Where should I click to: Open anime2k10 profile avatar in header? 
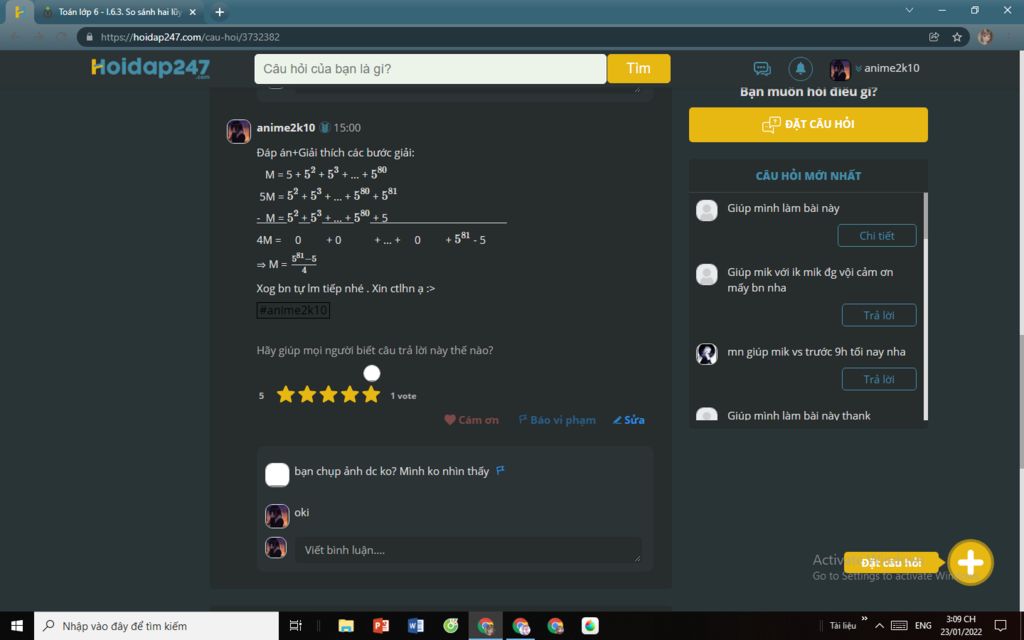(840, 69)
